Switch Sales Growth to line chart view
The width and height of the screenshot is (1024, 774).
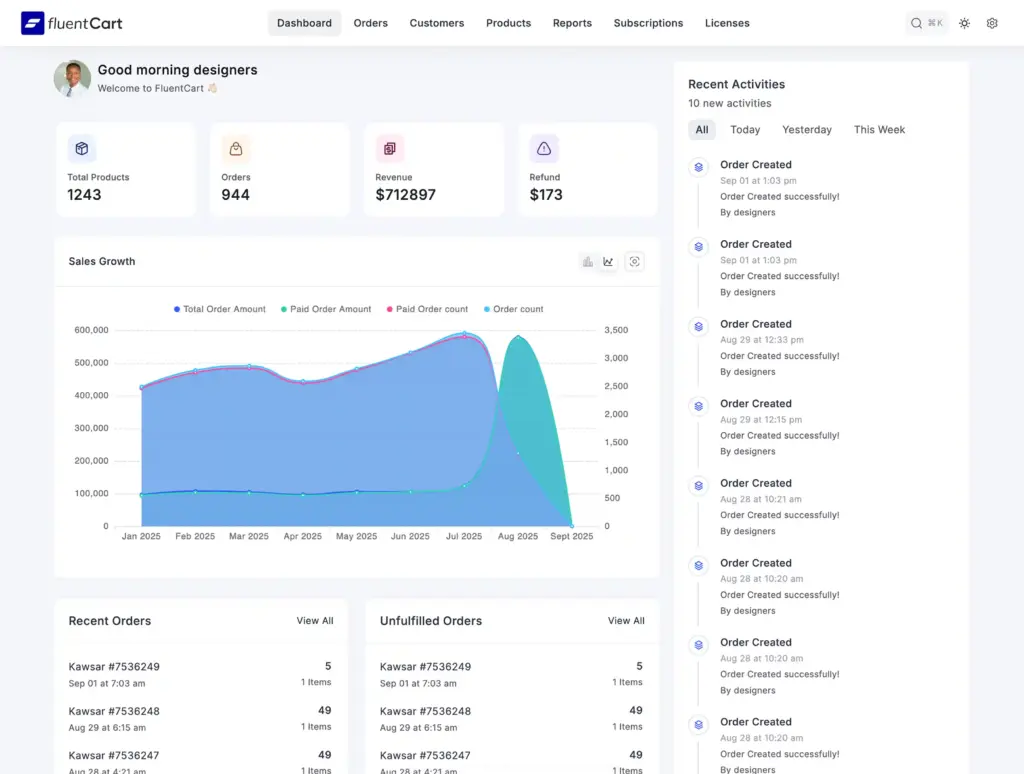609,262
